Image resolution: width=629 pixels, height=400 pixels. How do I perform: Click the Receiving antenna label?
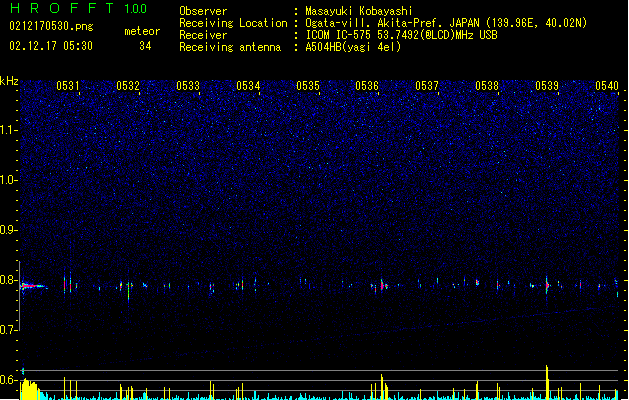pyautogui.click(x=230, y=47)
